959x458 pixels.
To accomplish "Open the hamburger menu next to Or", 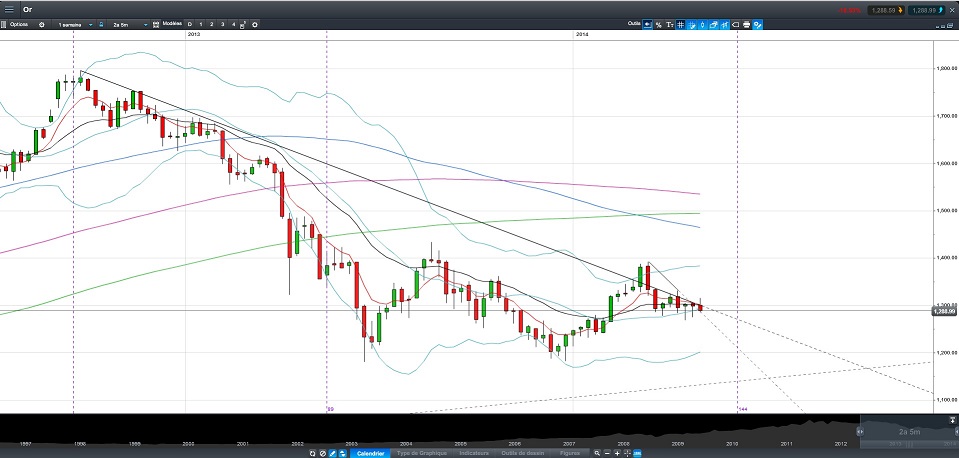I will point(8,9).
